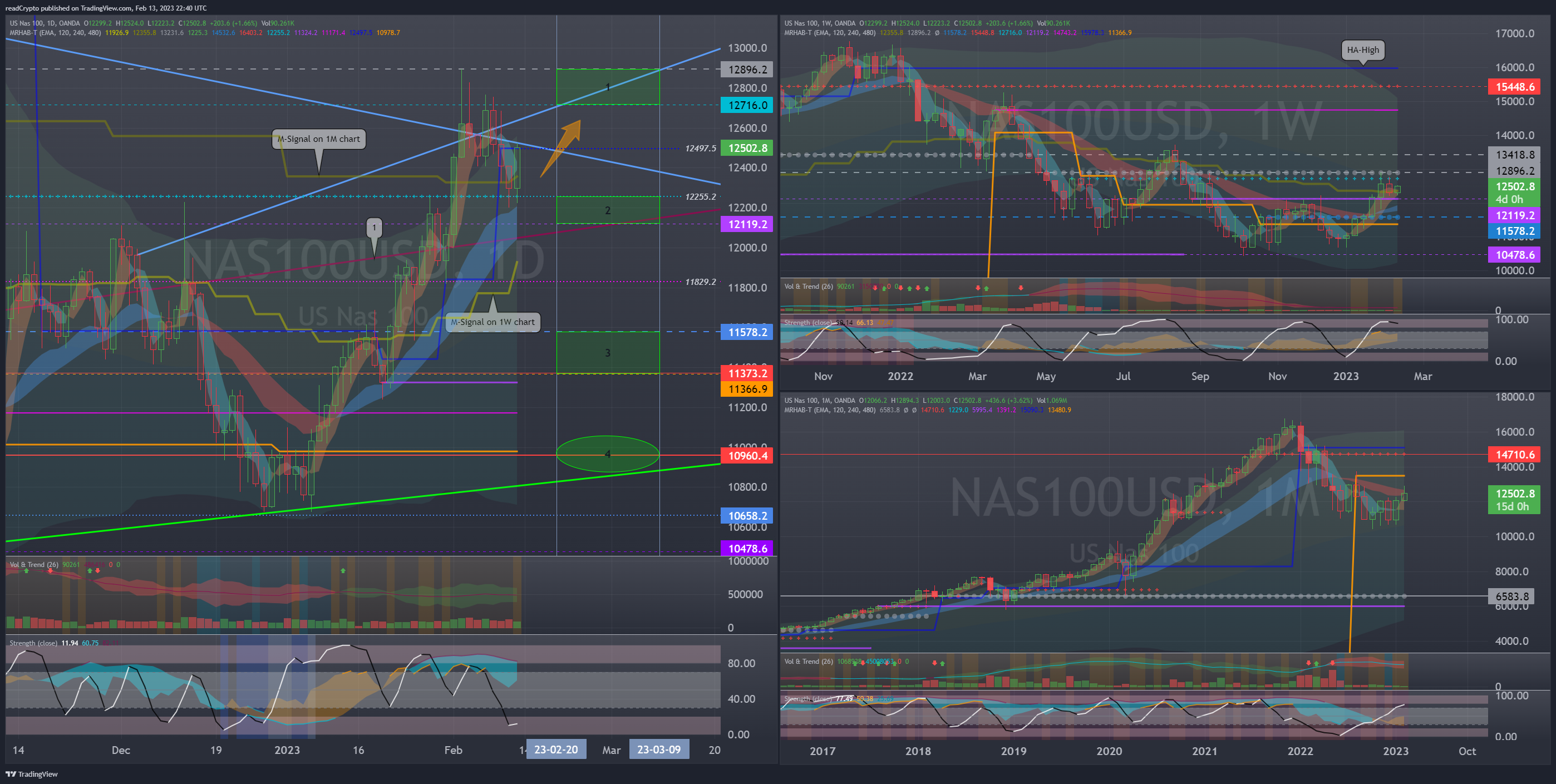Click the 11829.2 line value text

700,282
